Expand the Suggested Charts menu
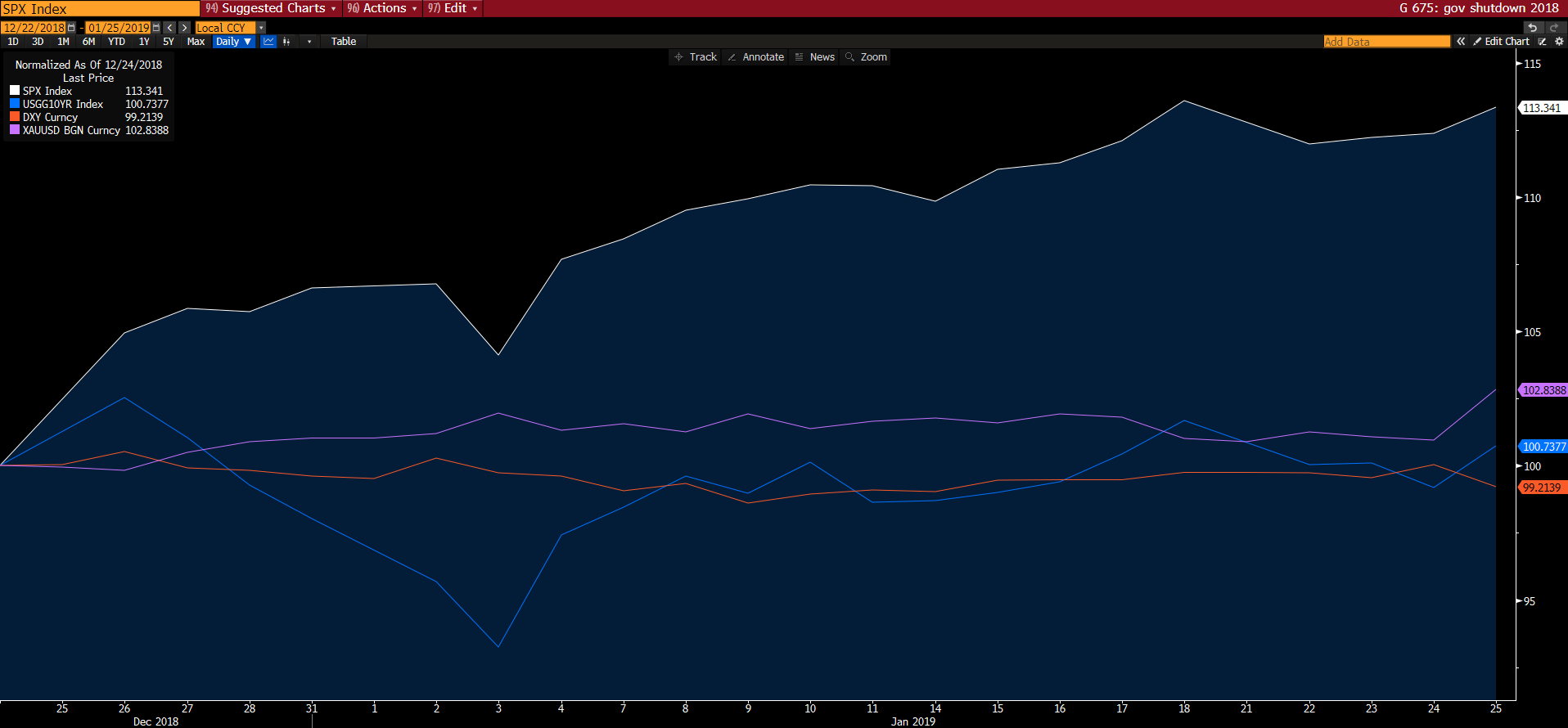1568x728 pixels. pyautogui.click(x=270, y=8)
